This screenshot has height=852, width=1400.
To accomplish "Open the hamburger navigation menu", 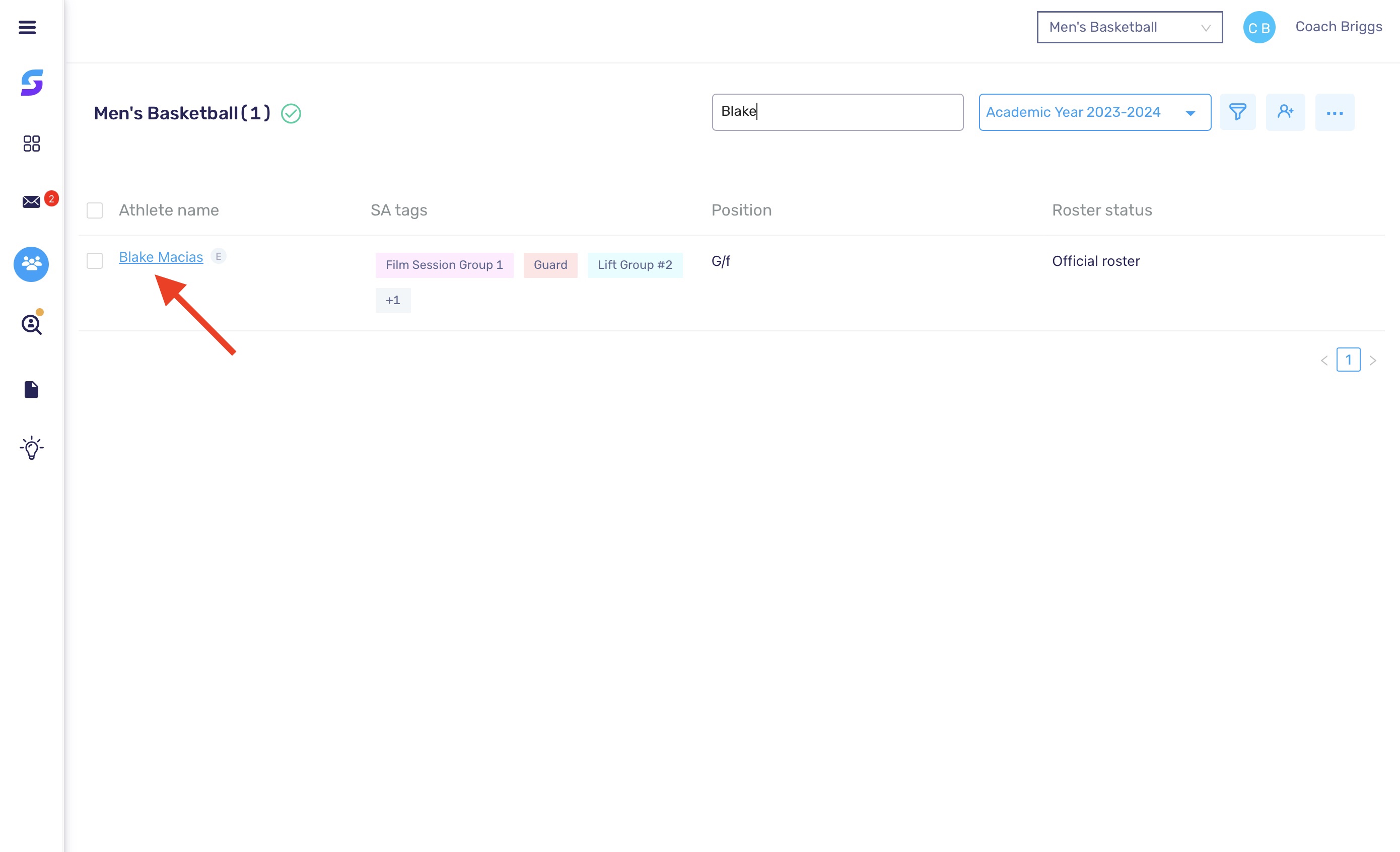I will (x=26, y=27).
